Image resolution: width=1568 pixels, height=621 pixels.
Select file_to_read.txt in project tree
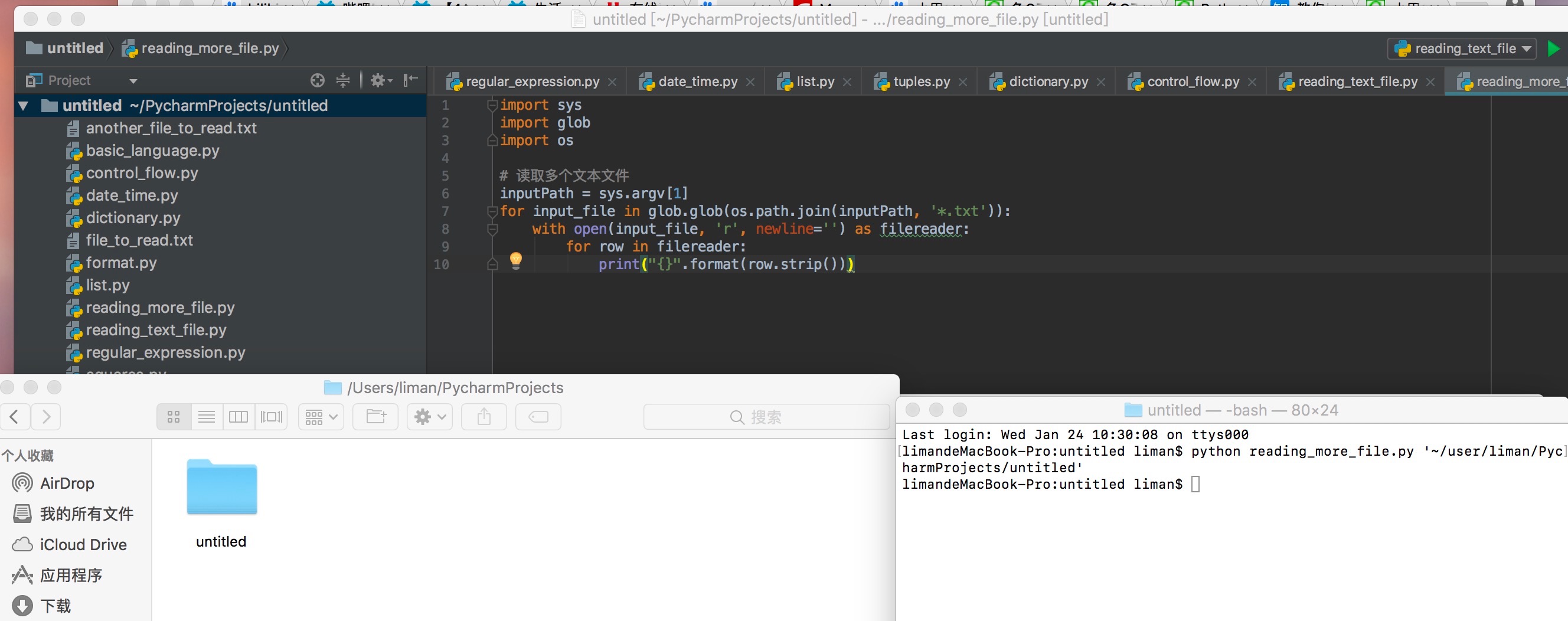[x=139, y=240]
